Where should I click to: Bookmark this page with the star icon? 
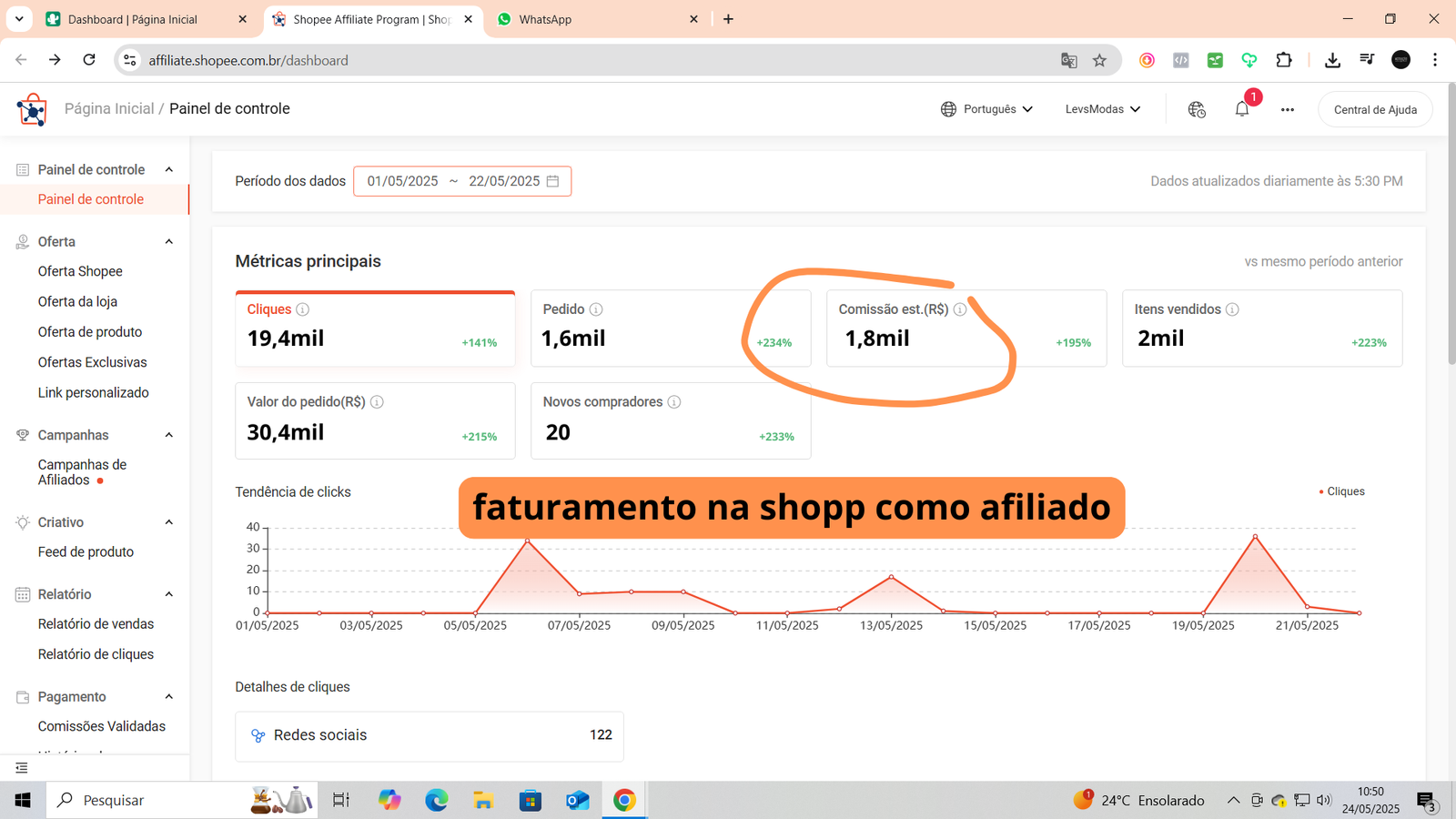click(1099, 60)
